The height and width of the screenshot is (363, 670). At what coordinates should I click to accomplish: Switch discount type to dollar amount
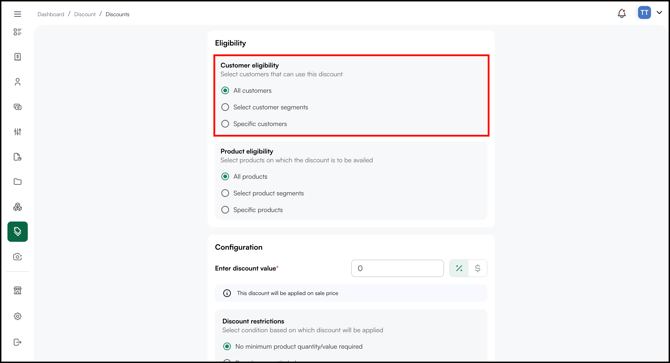(478, 268)
